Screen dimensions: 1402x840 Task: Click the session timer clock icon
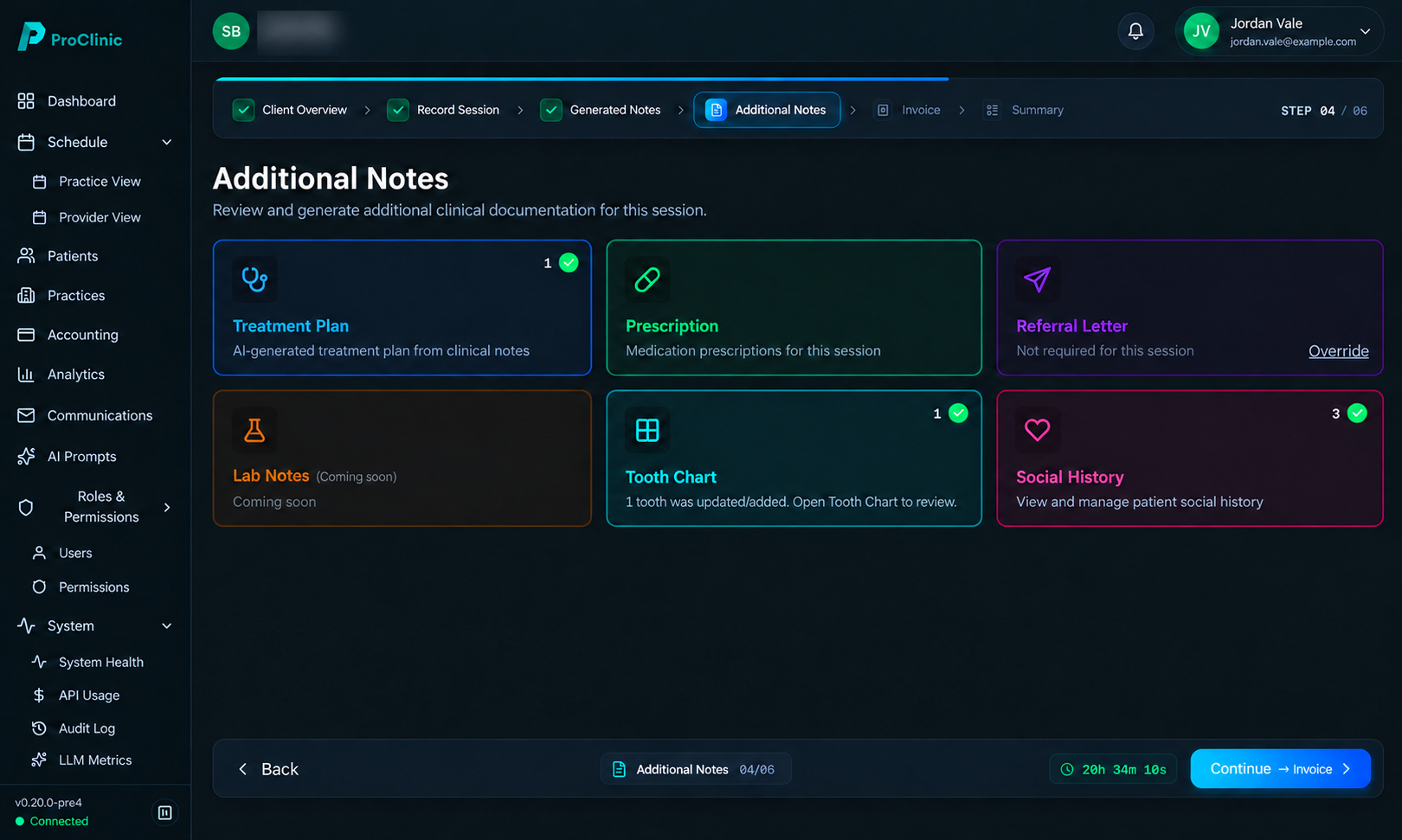click(1067, 769)
